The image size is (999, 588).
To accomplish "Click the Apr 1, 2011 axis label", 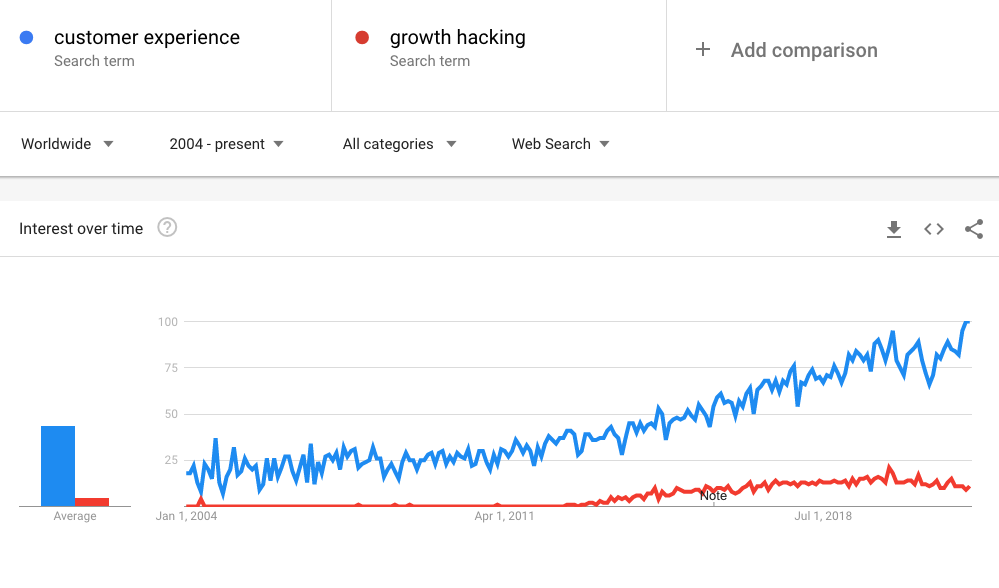I will click(504, 516).
